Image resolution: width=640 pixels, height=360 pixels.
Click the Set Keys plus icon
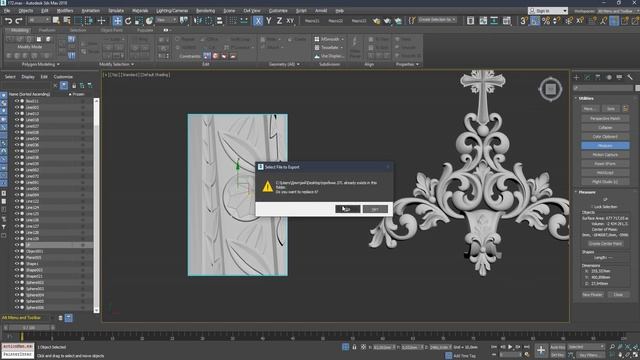coord(541,350)
